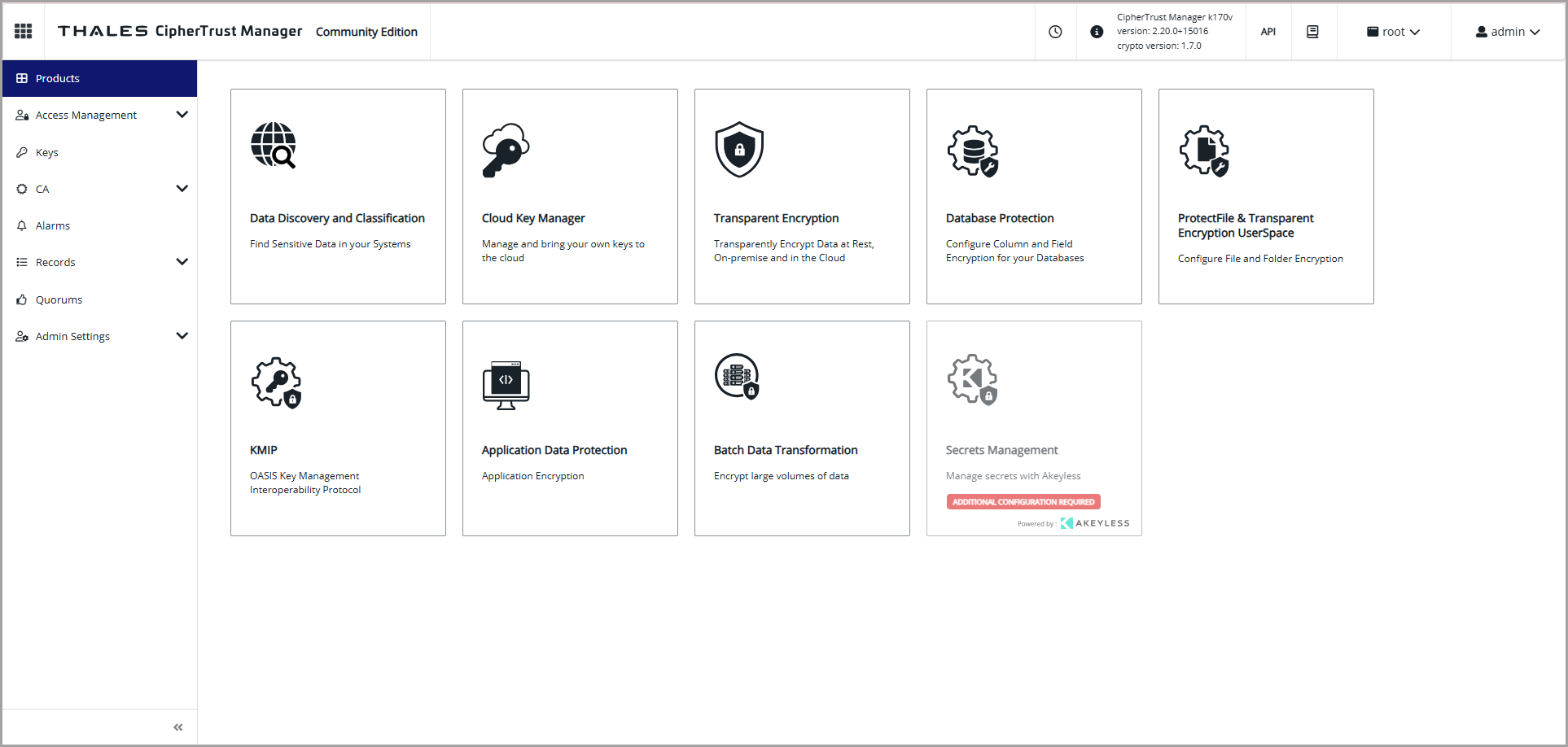This screenshot has width=1568, height=747.
Task: Click the KMIP key gear icon
Action: (x=277, y=382)
